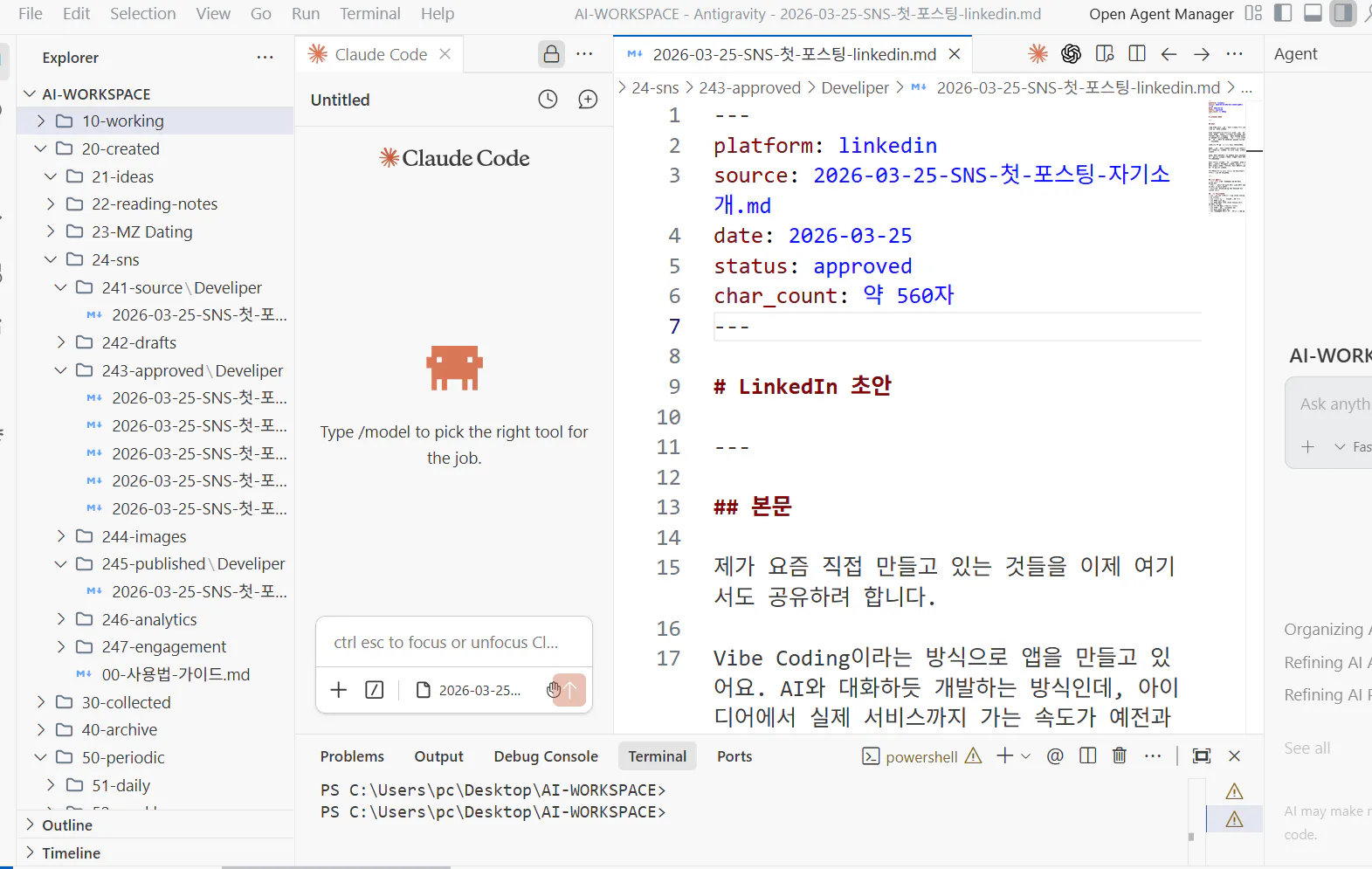Open editor More Actions ellipsis menu
The width and height of the screenshot is (1372, 869).
point(1234,54)
